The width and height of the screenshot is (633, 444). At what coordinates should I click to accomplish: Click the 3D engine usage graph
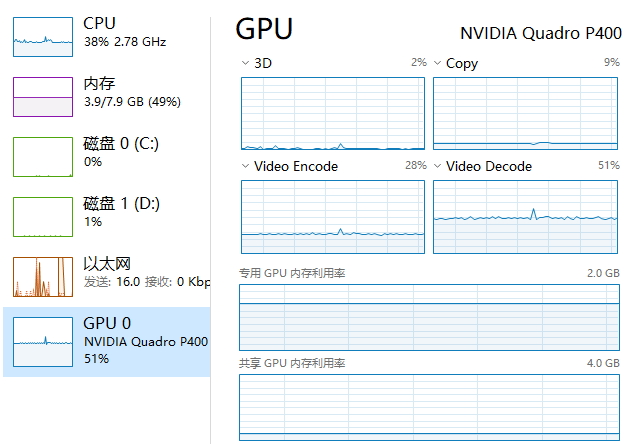tap(334, 113)
